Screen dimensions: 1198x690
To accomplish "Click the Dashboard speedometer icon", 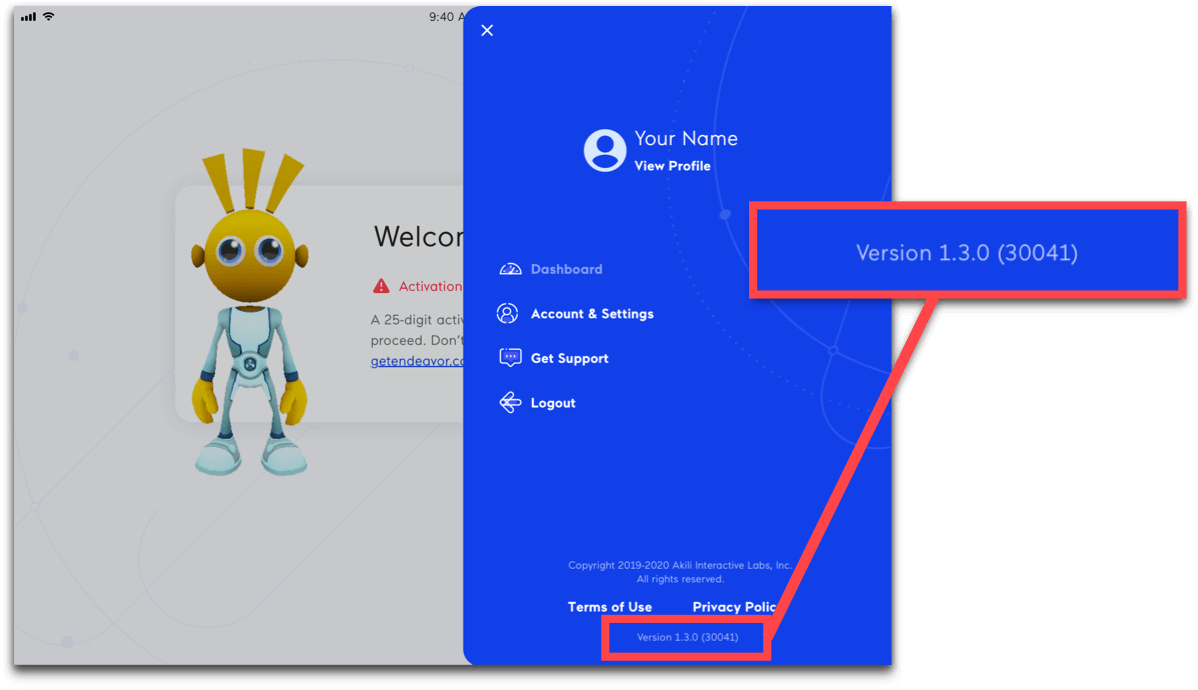I will [510, 269].
